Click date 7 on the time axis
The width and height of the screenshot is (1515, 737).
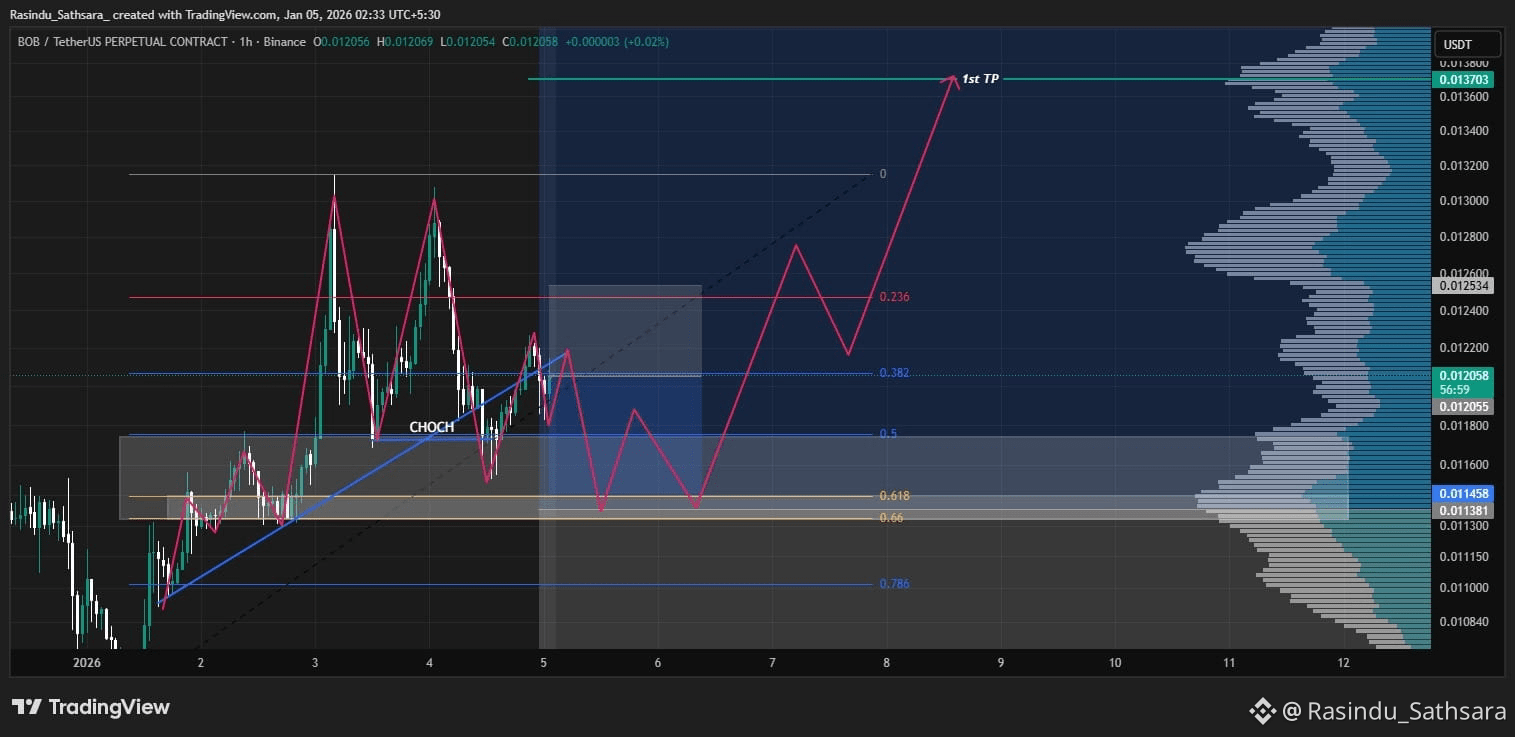click(x=773, y=663)
